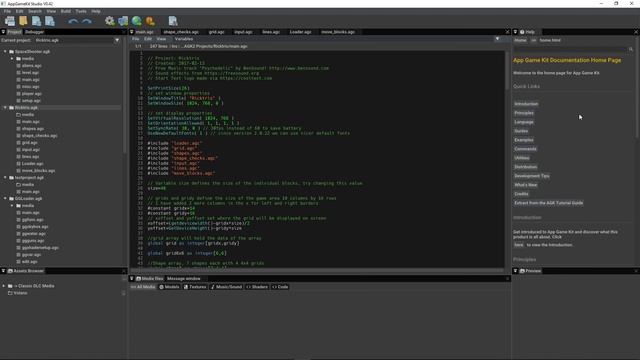Click the code editor horizontal scrollbar
The height and width of the screenshot is (360, 640).
tap(317, 270)
